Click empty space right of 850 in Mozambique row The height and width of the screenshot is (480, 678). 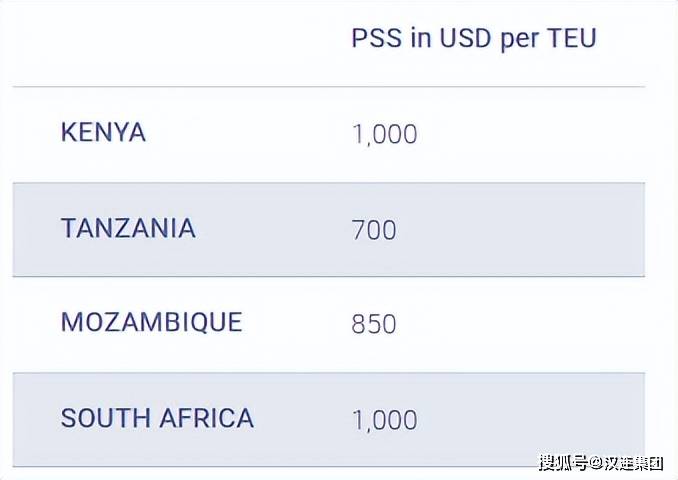519,324
